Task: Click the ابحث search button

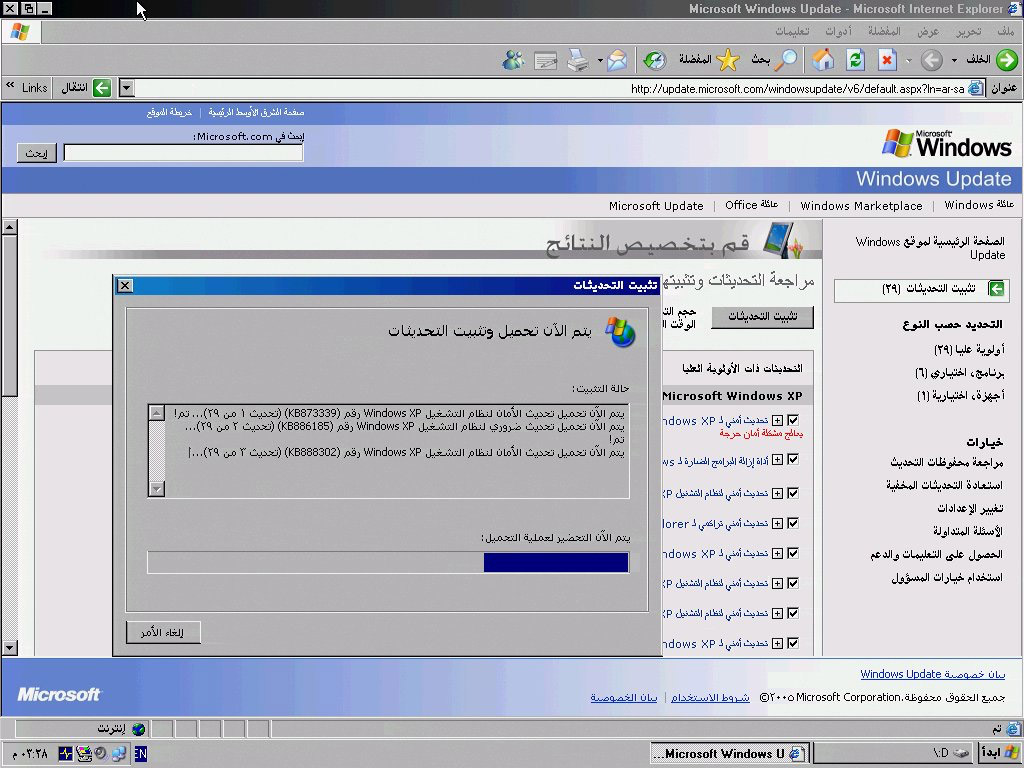Action: coord(37,153)
